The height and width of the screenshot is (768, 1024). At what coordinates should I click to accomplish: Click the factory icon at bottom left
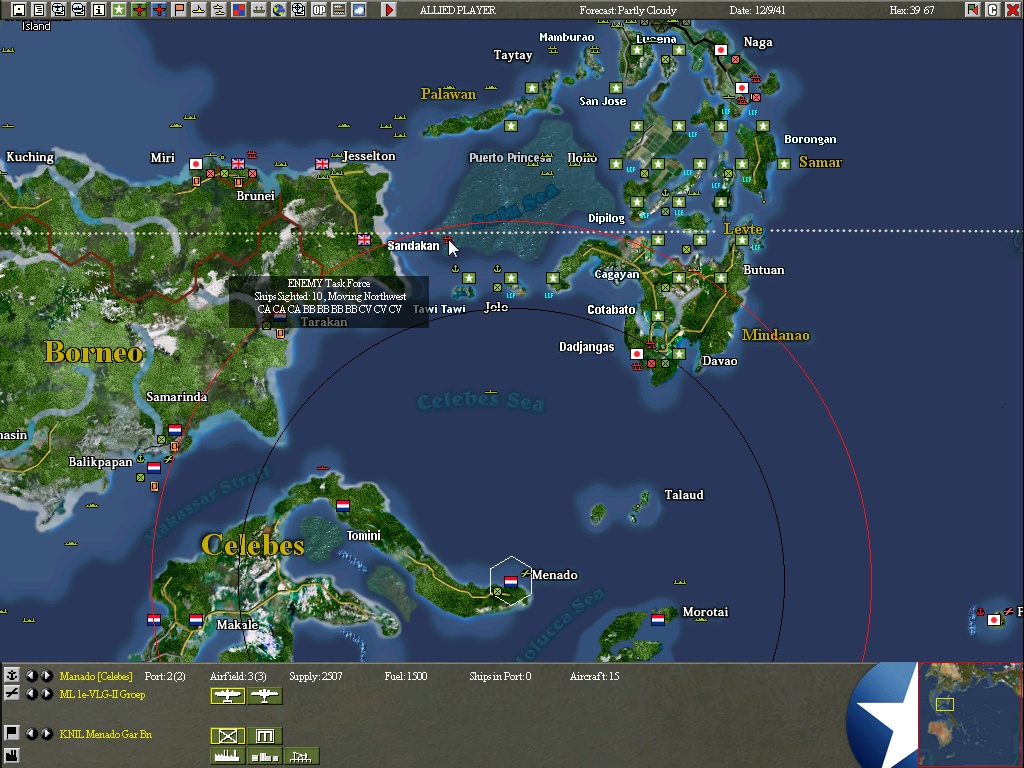(x=11, y=755)
